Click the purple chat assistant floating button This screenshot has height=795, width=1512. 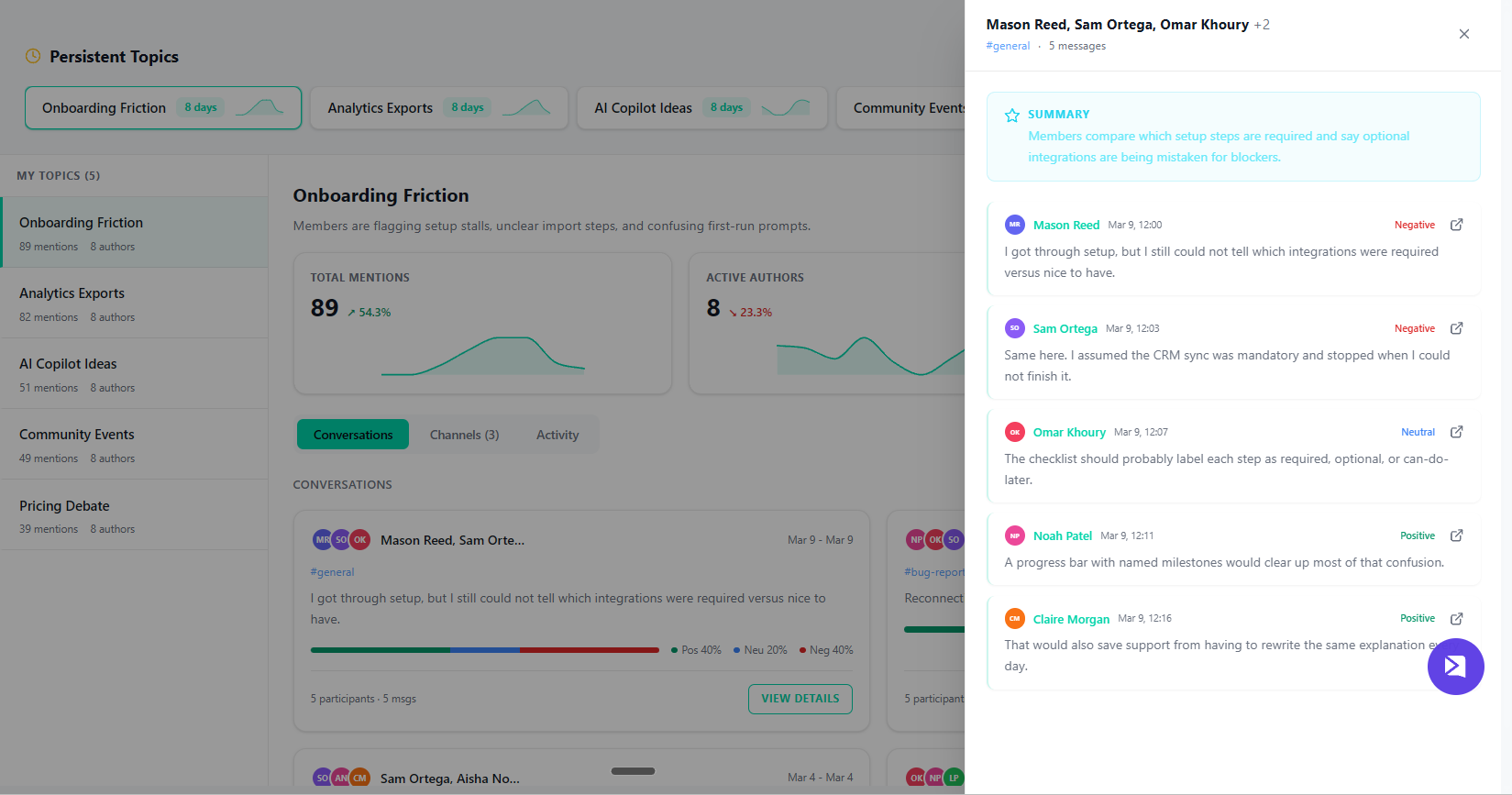click(1455, 667)
